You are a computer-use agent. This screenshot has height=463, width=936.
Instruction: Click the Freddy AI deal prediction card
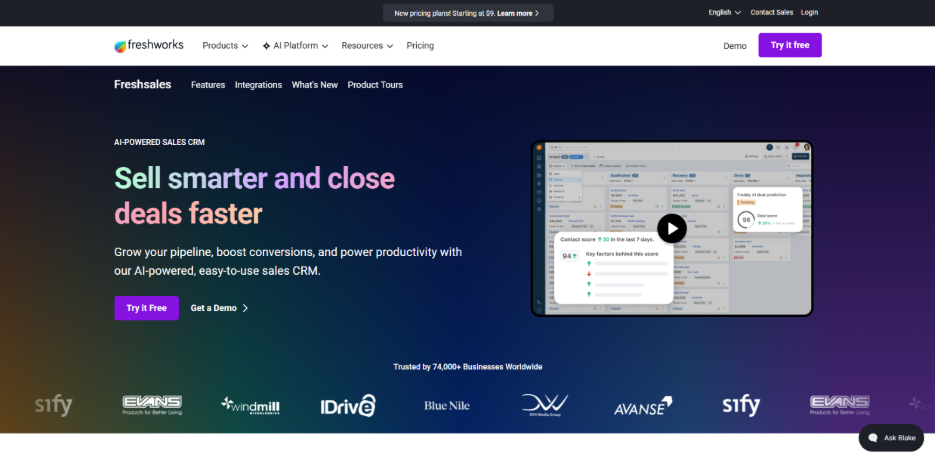coord(767,209)
